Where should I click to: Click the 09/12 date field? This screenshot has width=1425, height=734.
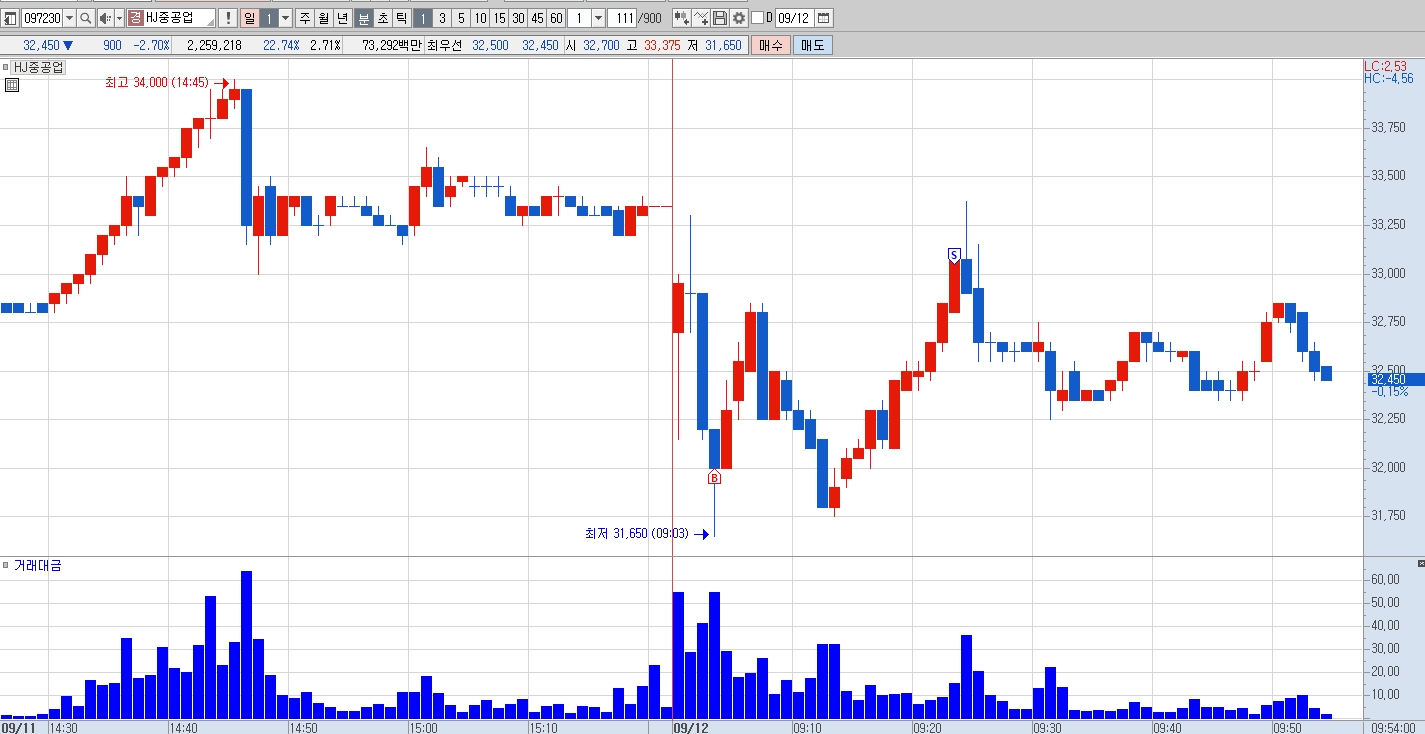tap(794, 18)
